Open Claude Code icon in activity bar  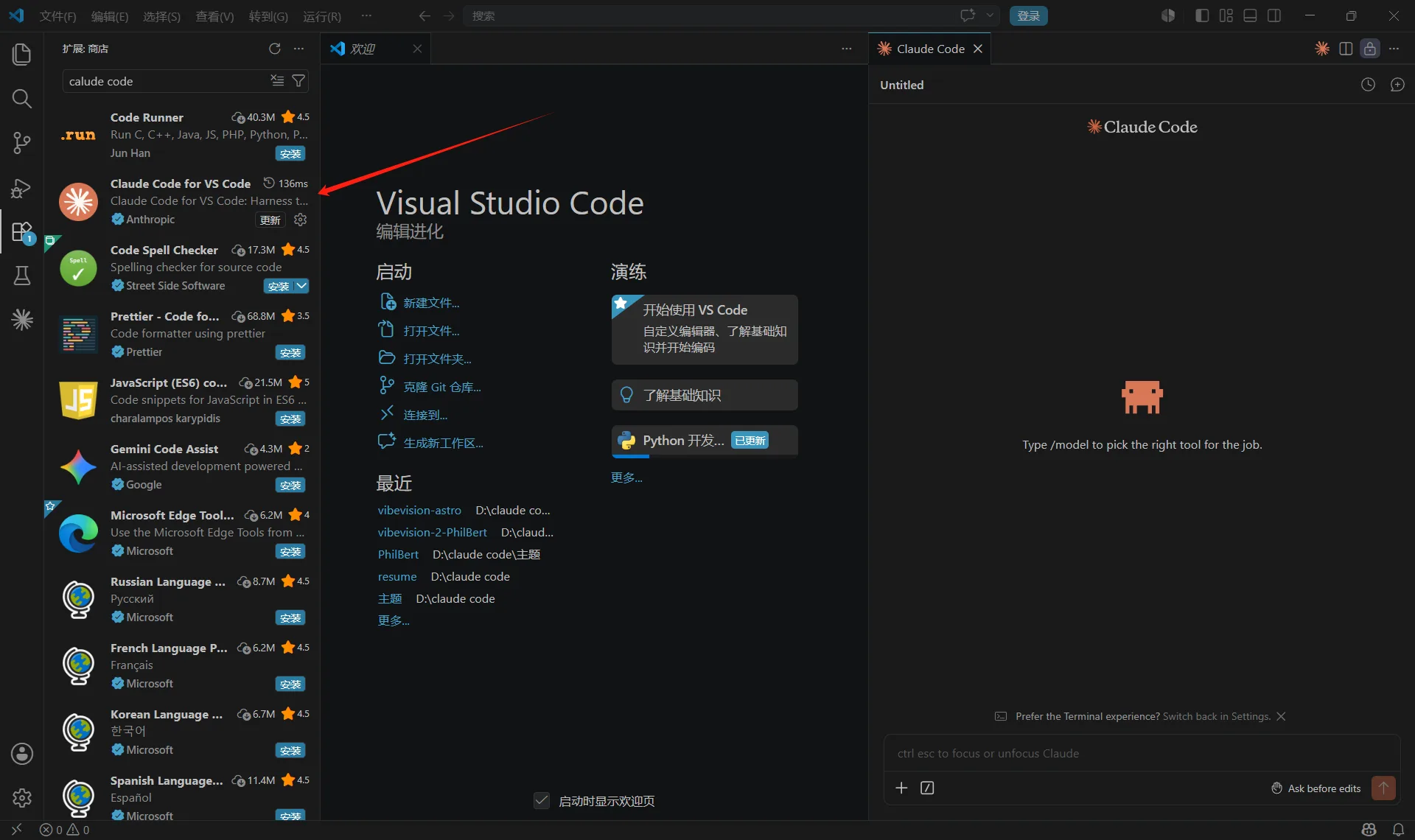click(x=22, y=319)
